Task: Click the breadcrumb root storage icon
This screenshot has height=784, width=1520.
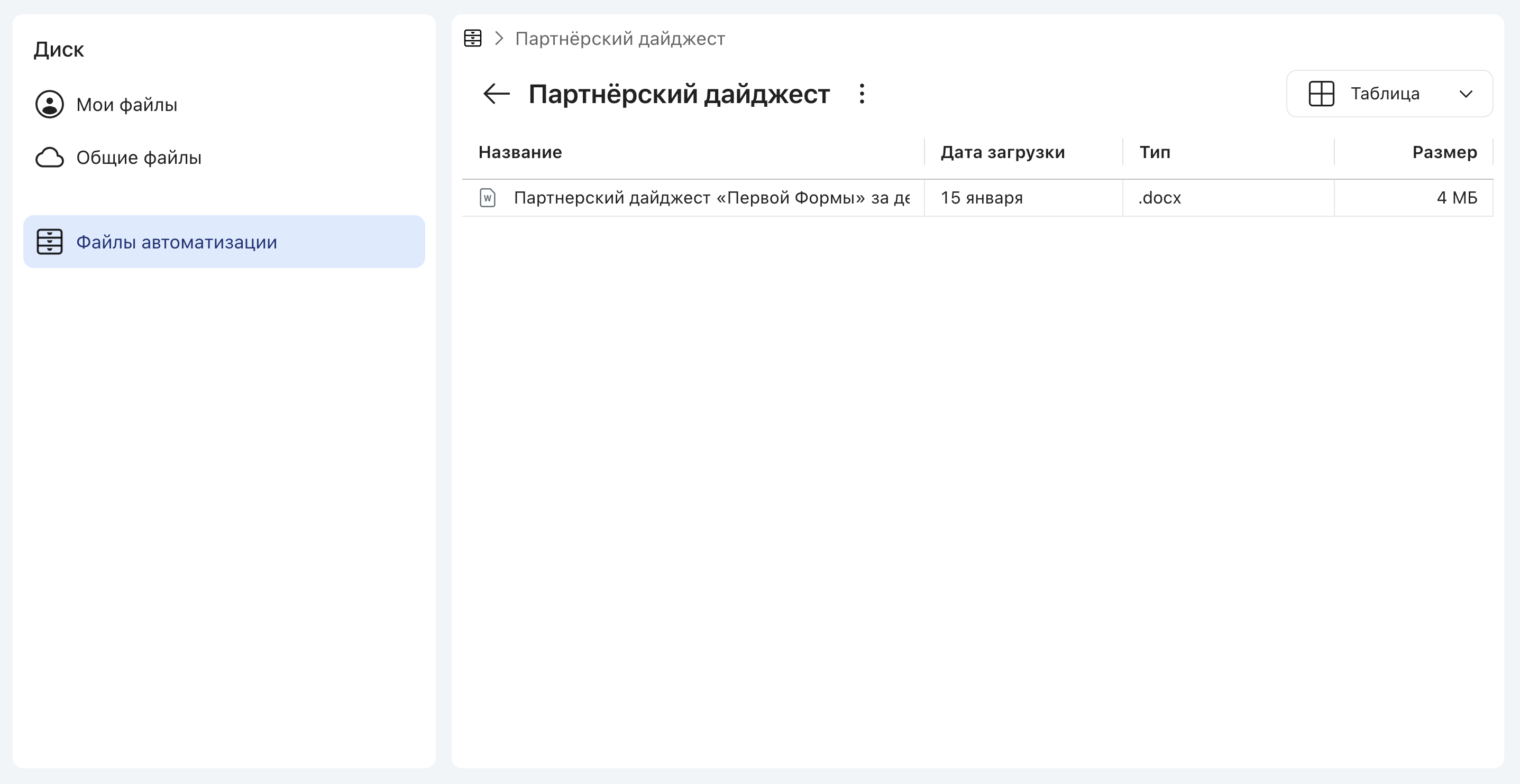Action: click(473, 39)
